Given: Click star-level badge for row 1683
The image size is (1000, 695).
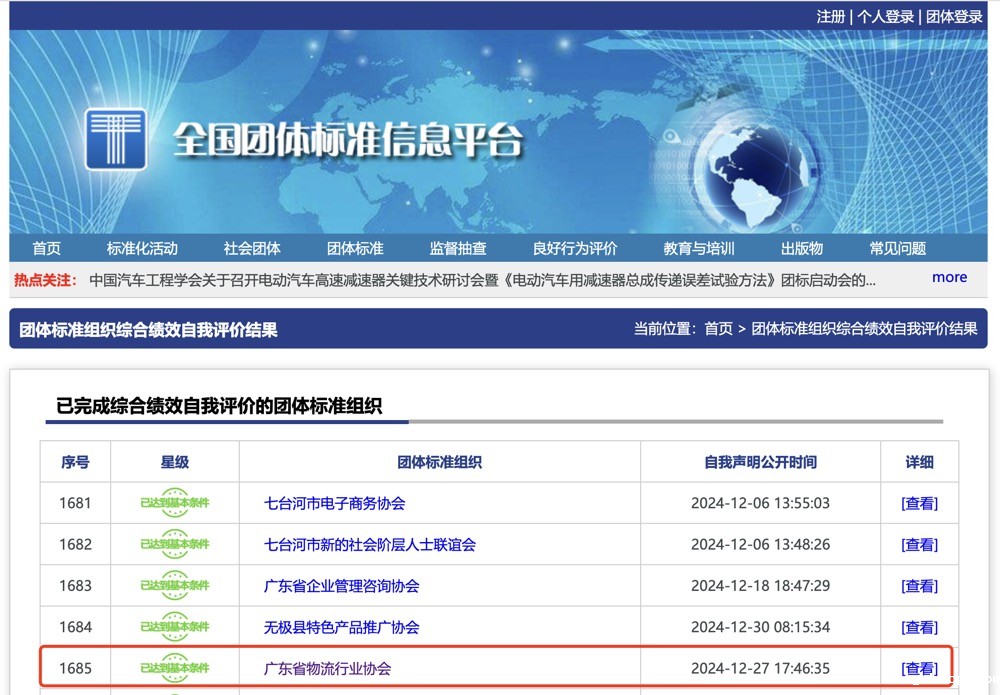Looking at the screenshot, I should coord(175,586).
